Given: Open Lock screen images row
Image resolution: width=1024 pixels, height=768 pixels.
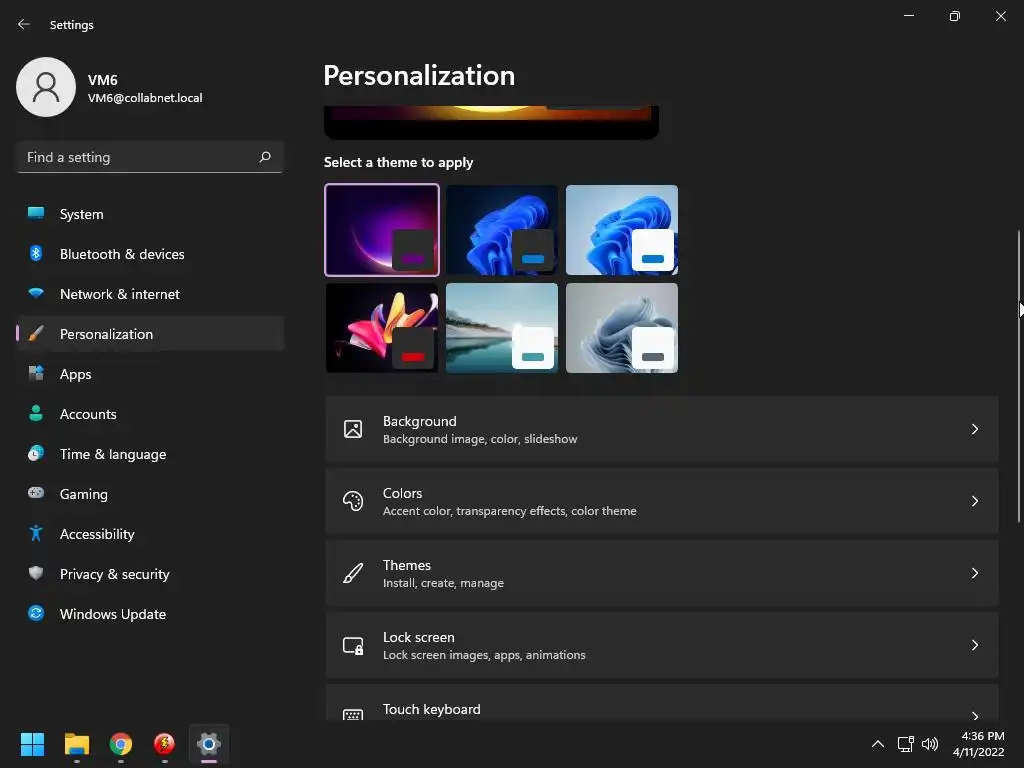Looking at the screenshot, I should pyautogui.click(x=662, y=645).
